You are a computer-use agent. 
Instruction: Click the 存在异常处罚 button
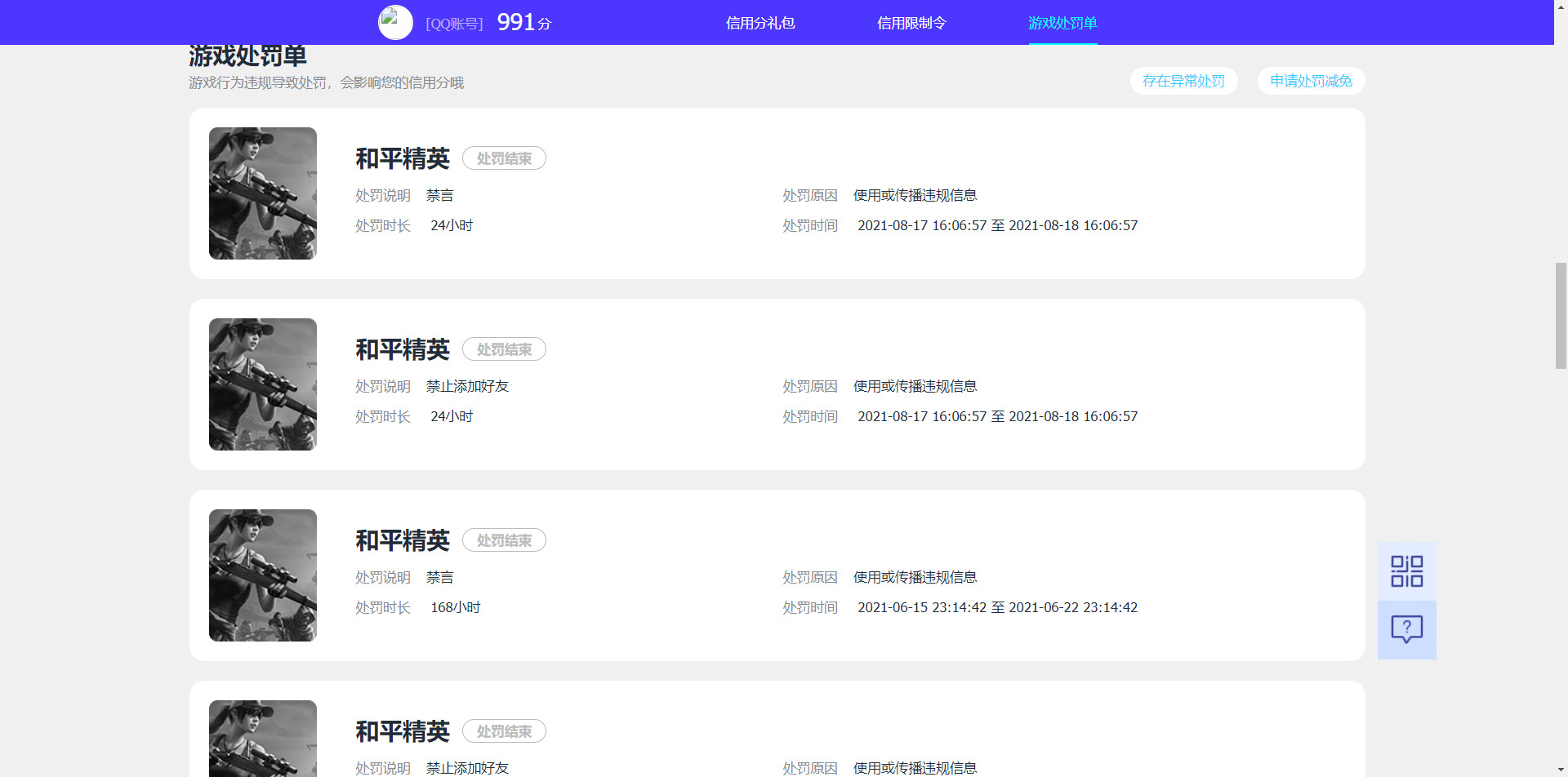(1183, 81)
